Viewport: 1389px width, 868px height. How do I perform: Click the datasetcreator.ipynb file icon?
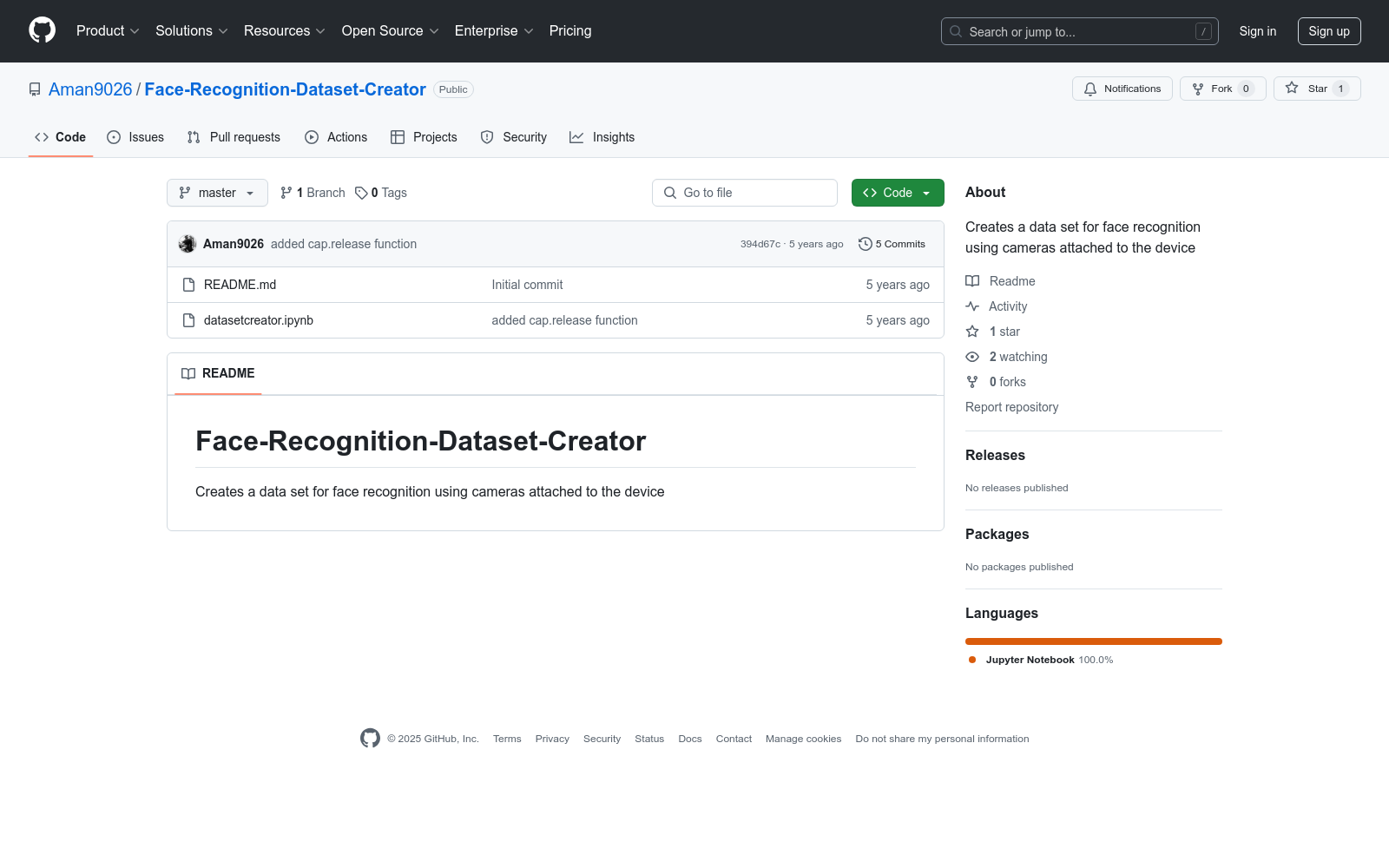click(x=188, y=320)
